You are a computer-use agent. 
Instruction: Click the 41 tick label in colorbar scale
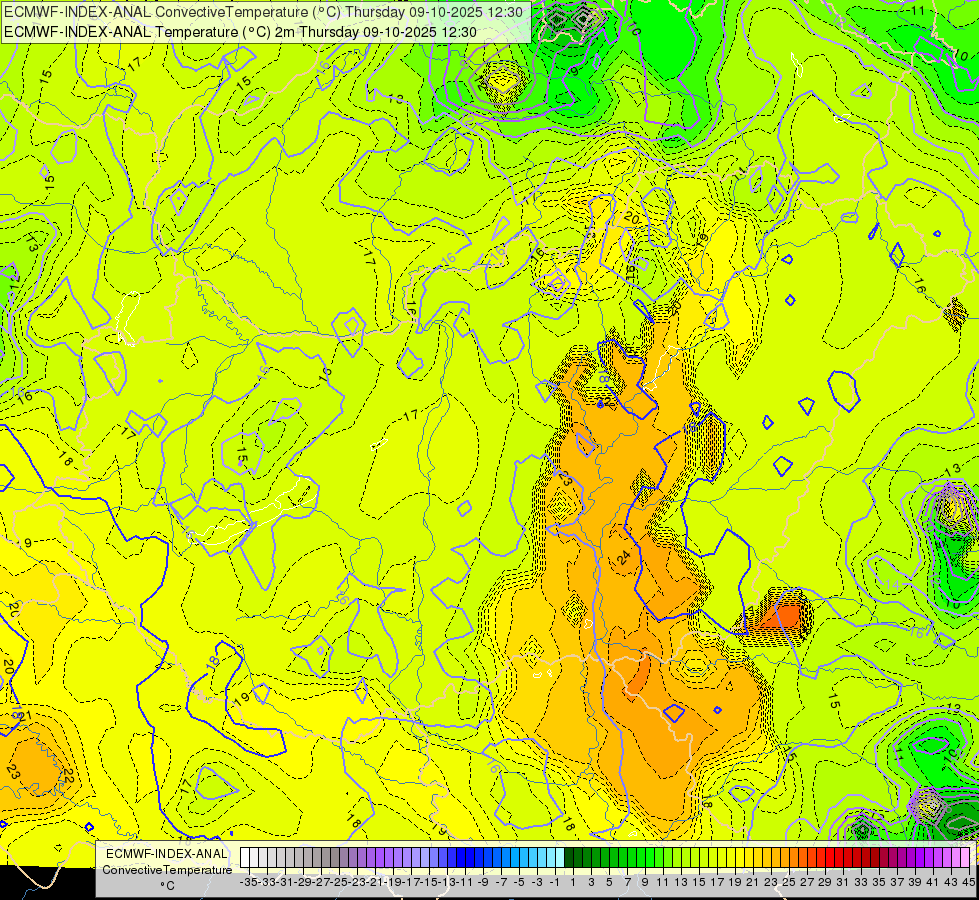tap(933, 882)
